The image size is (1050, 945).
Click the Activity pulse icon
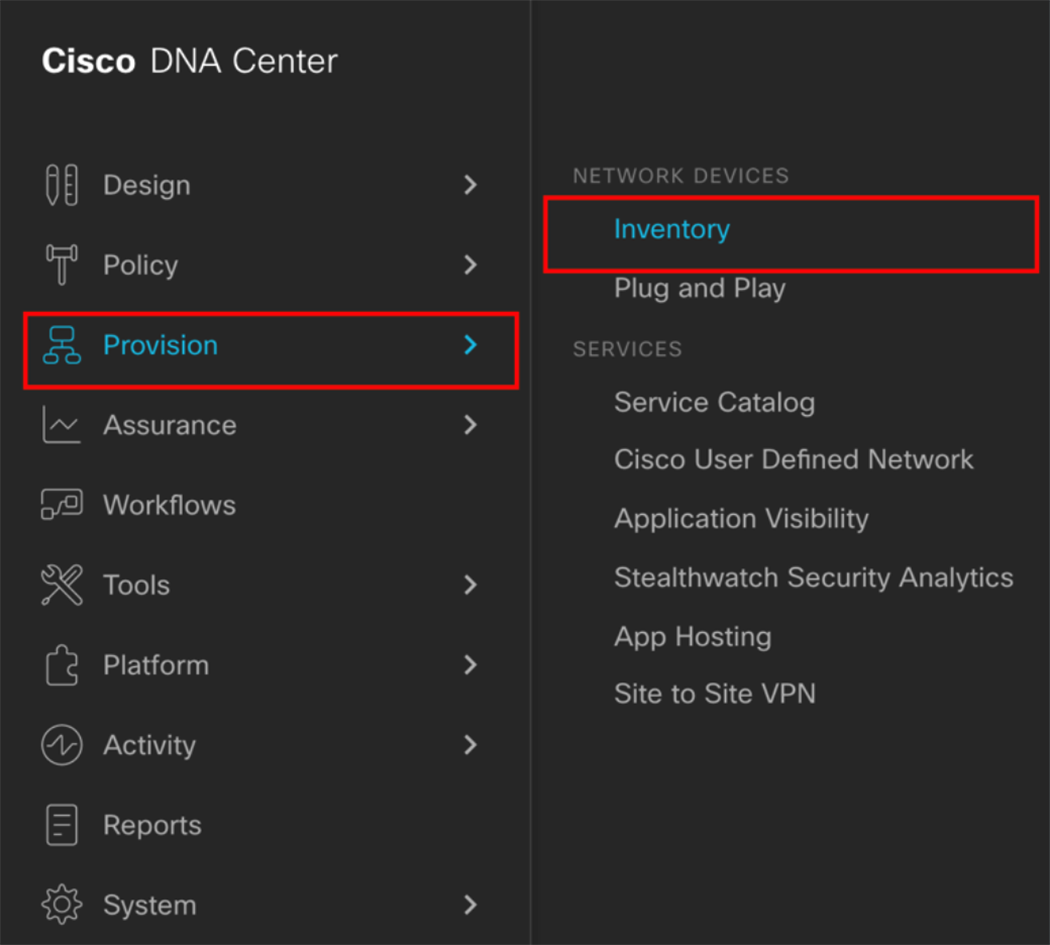point(62,745)
